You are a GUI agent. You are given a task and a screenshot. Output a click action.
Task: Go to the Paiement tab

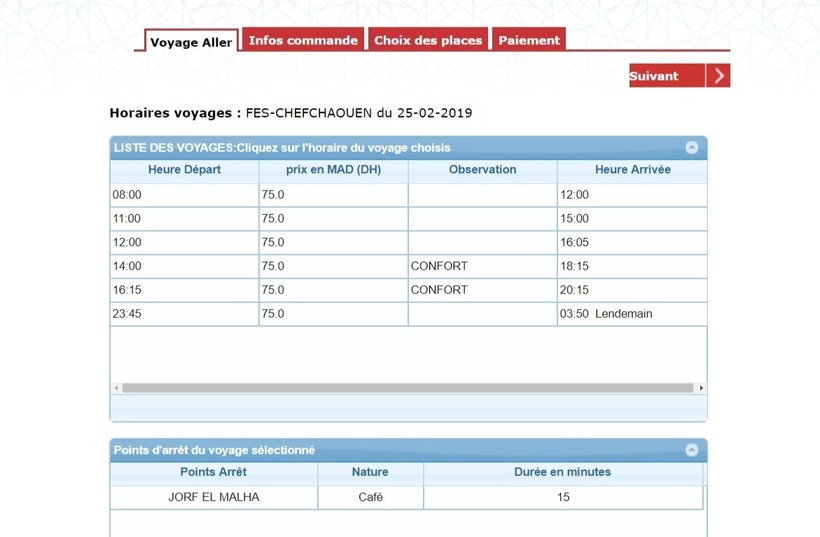coord(529,39)
